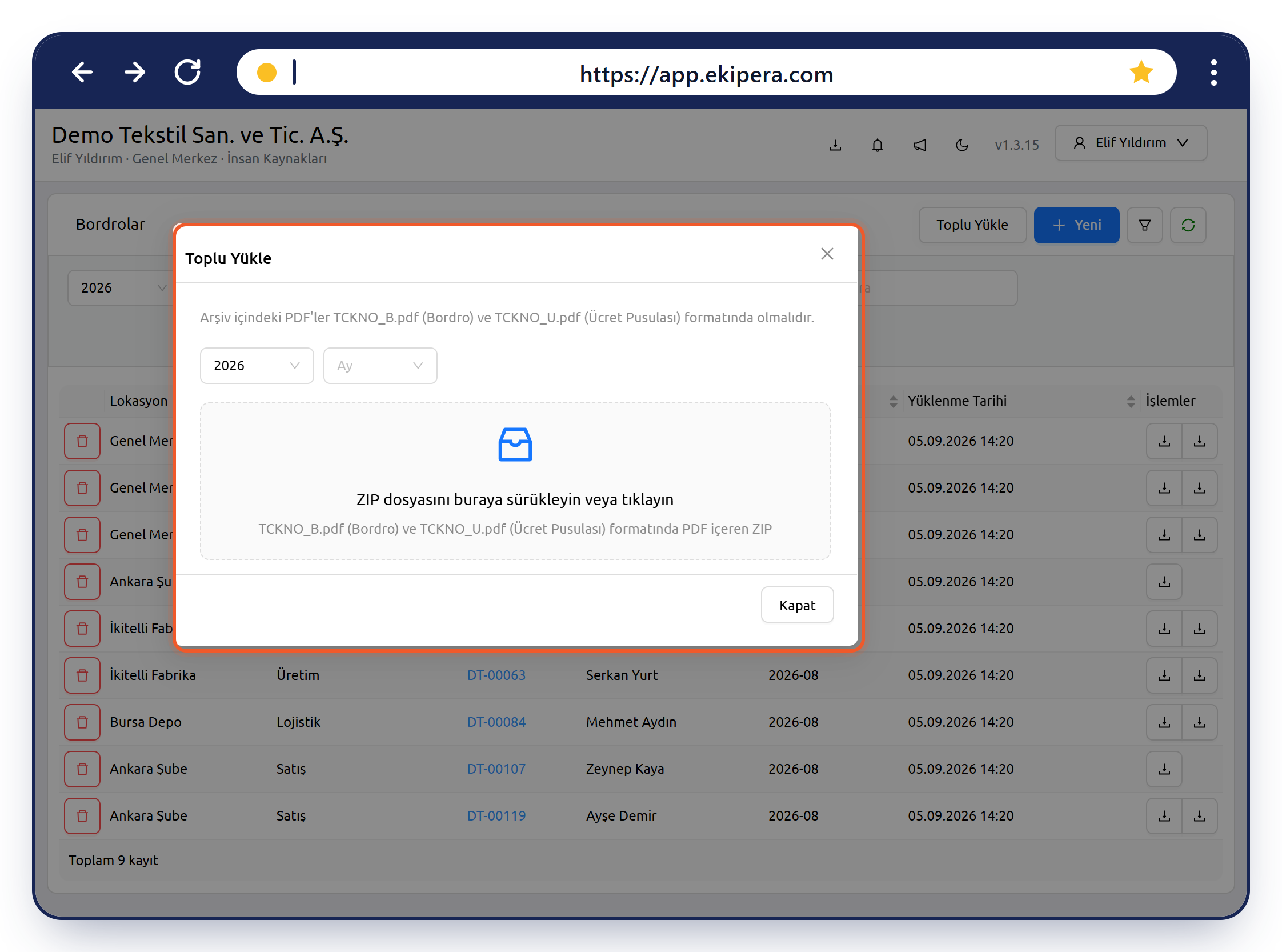Click the Toplu Yükle button in toolbar

pos(972,225)
